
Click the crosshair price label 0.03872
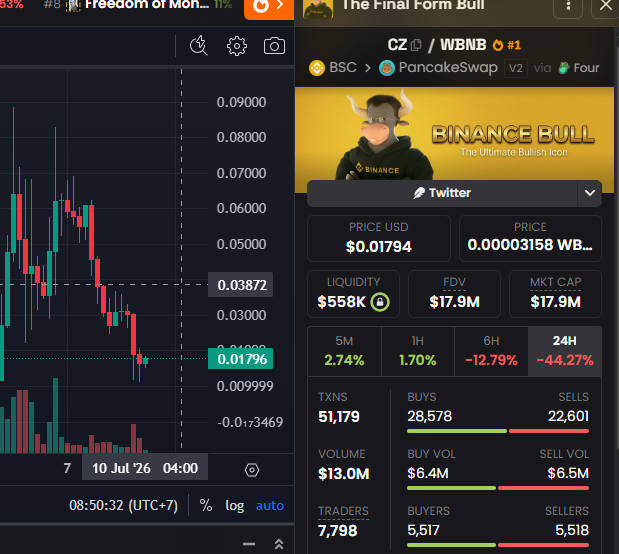pos(240,285)
